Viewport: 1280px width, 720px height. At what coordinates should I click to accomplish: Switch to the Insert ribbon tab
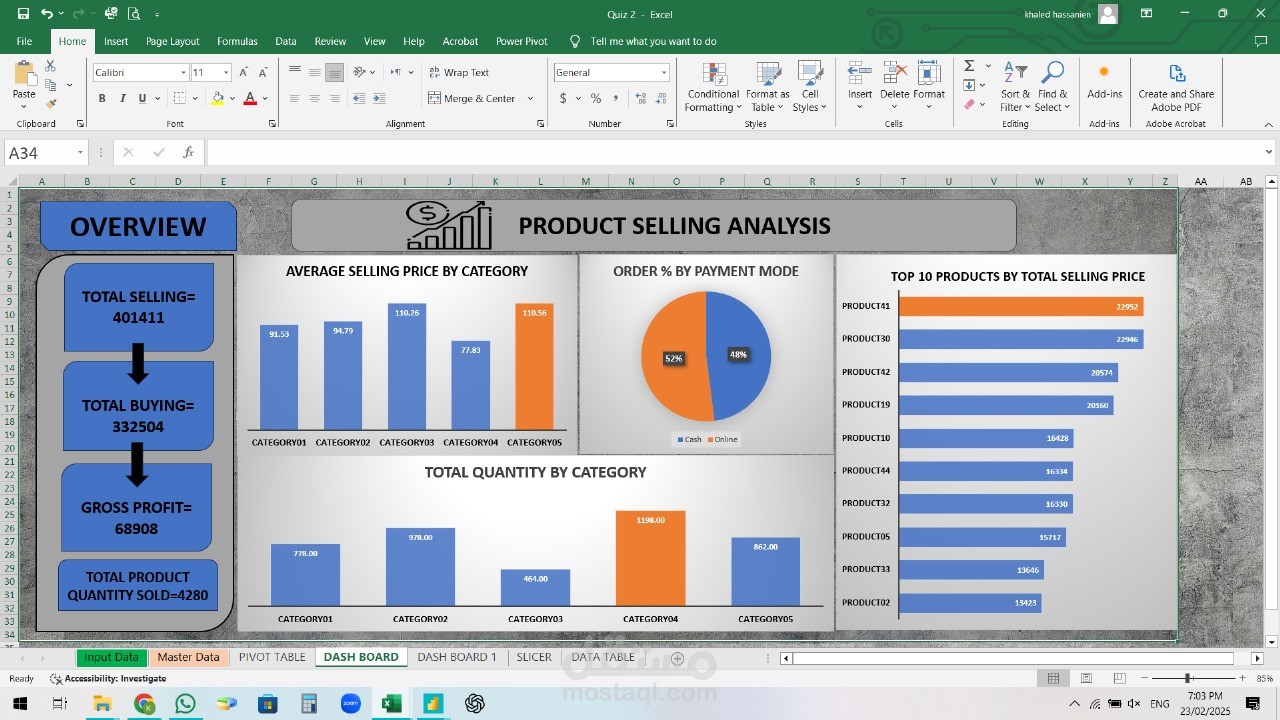[x=116, y=41]
